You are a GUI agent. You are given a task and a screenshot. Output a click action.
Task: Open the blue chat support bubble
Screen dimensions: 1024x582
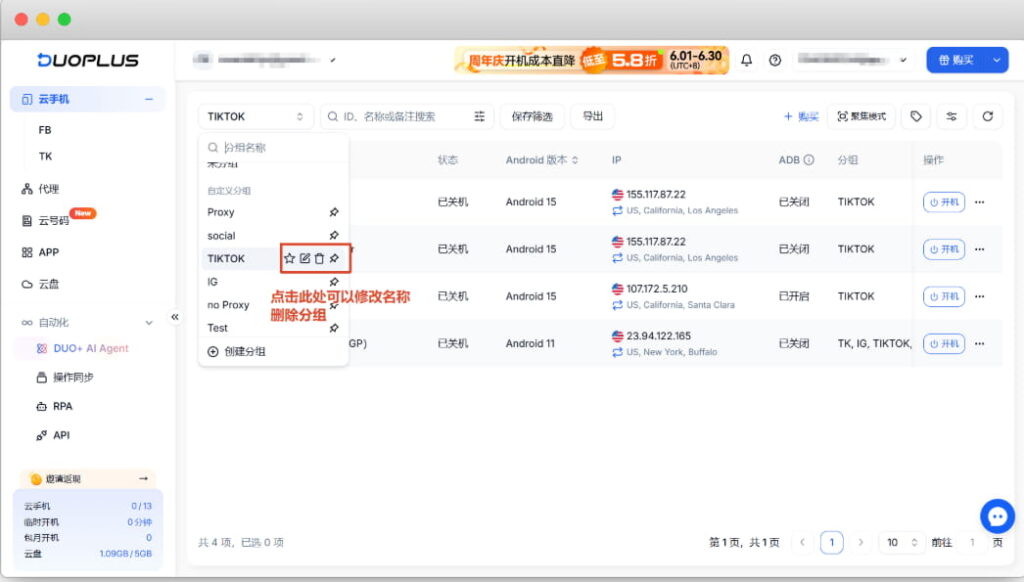pyautogui.click(x=997, y=516)
